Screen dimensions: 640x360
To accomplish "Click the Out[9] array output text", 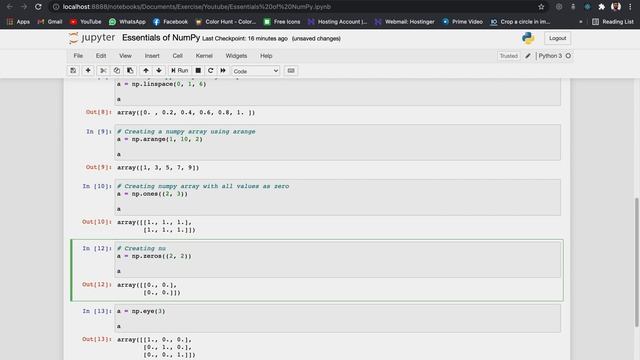I will [x=158, y=168].
